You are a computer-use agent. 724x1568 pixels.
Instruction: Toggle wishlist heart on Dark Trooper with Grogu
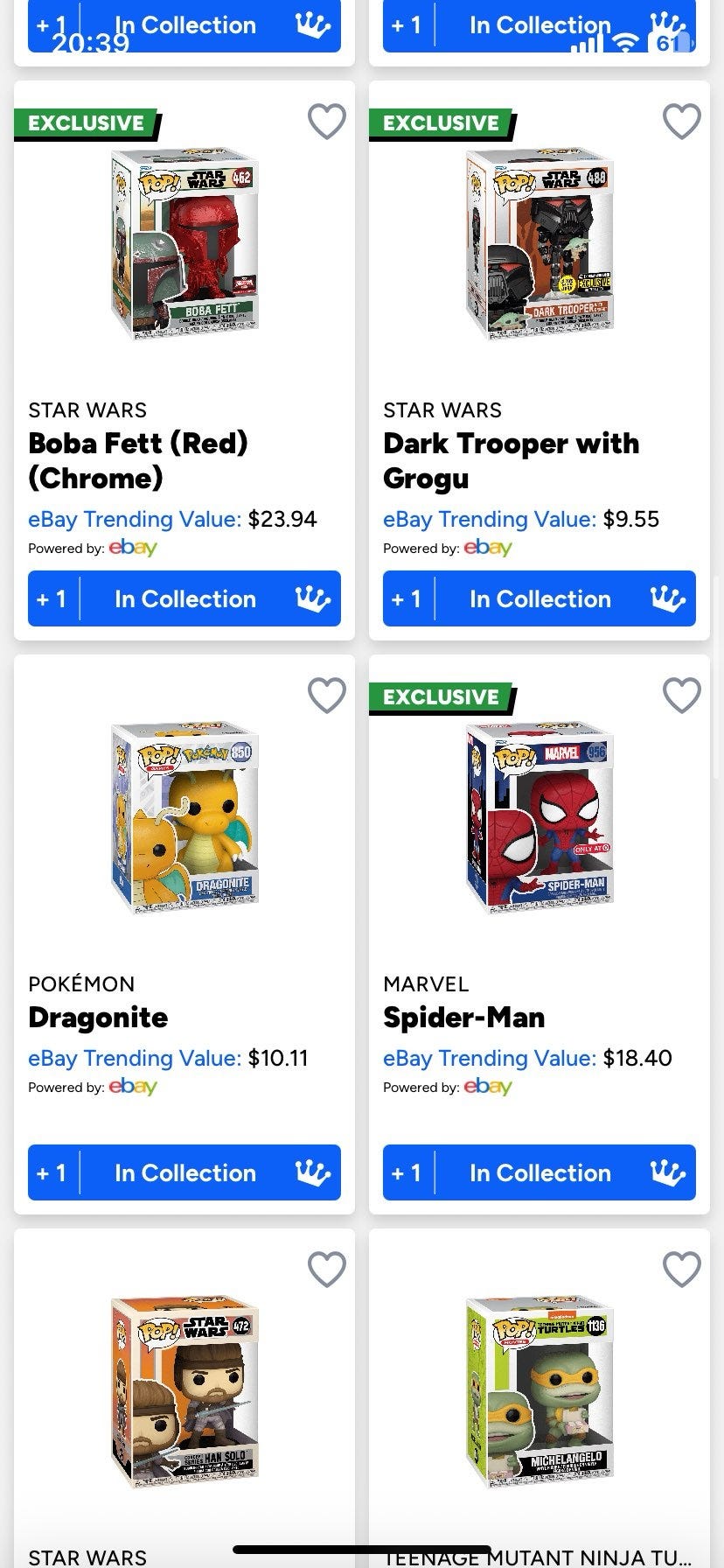coord(682,122)
